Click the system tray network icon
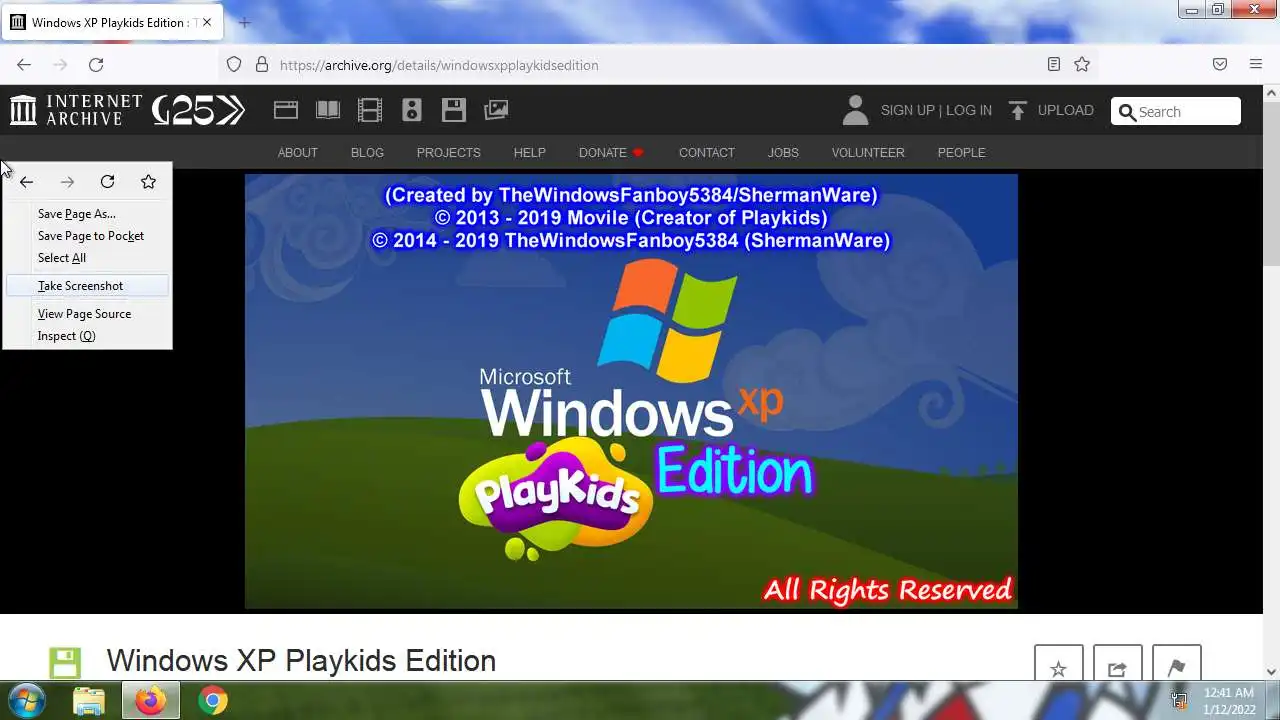This screenshot has height=720, width=1280. tap(1179, 701)
